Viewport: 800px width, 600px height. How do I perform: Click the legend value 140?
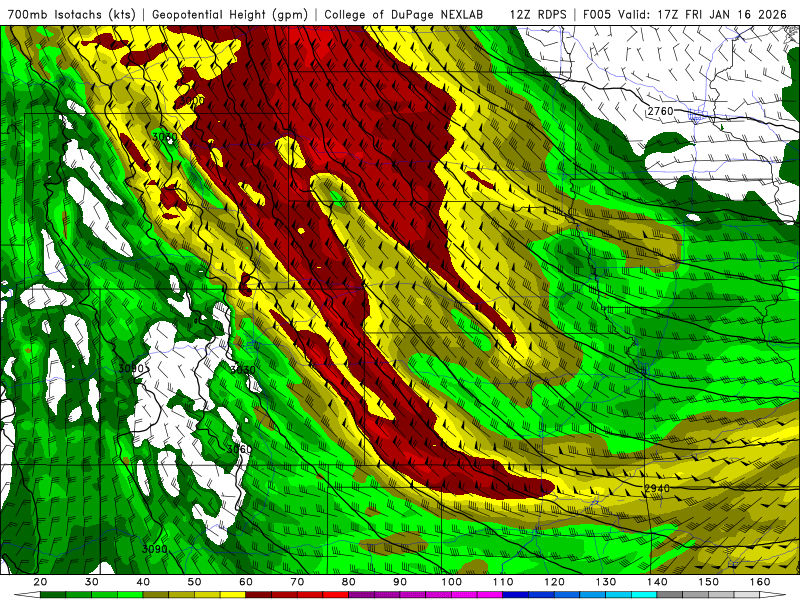[x=657, y=582]
